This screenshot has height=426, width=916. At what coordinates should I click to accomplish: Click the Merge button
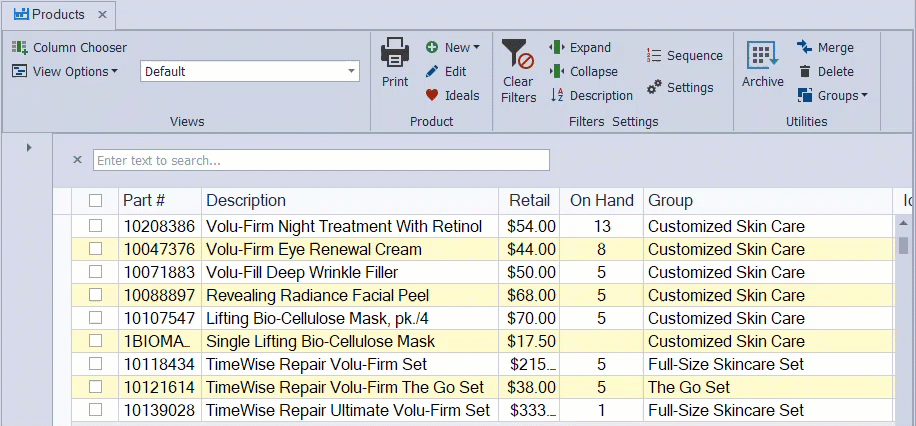(x=825, y=47)
